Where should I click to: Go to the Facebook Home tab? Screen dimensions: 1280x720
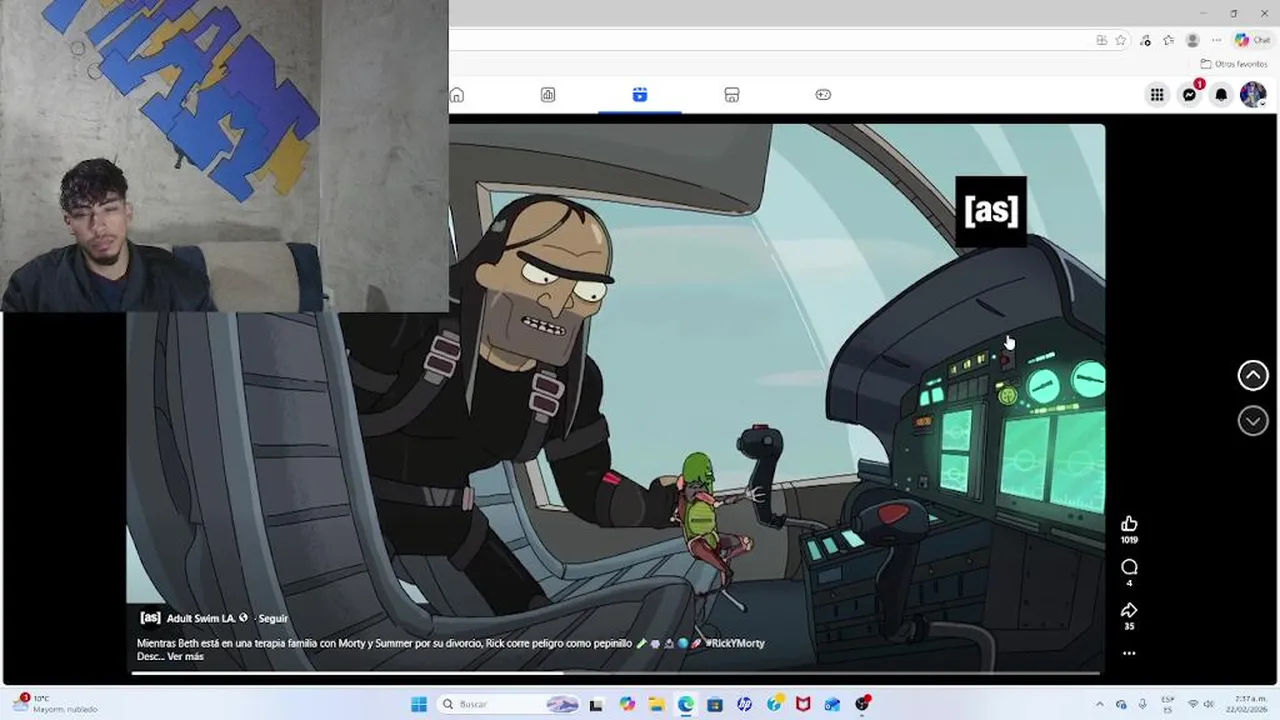click(457, 95)
